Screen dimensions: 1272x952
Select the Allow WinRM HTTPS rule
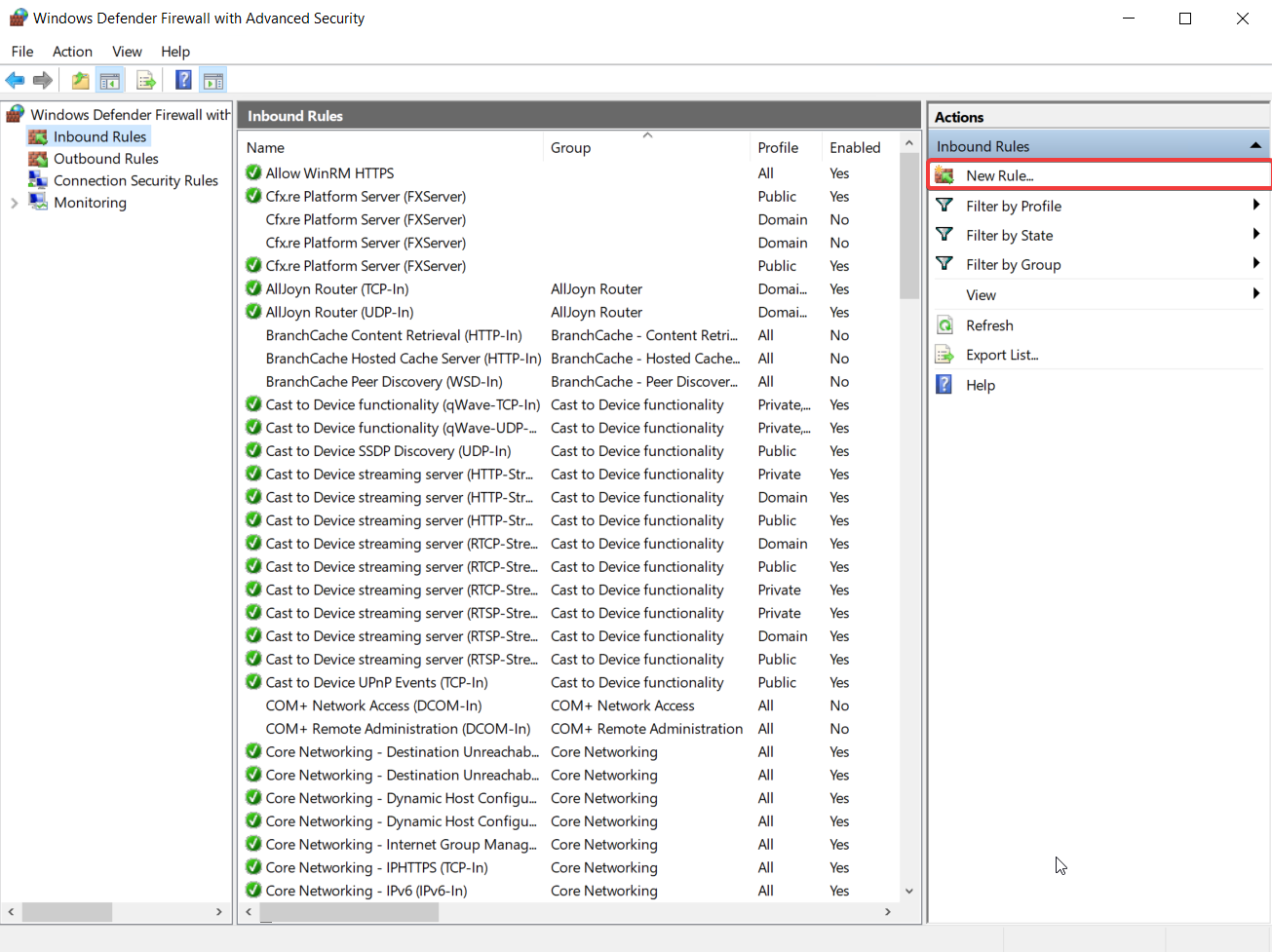coord(329,173)
